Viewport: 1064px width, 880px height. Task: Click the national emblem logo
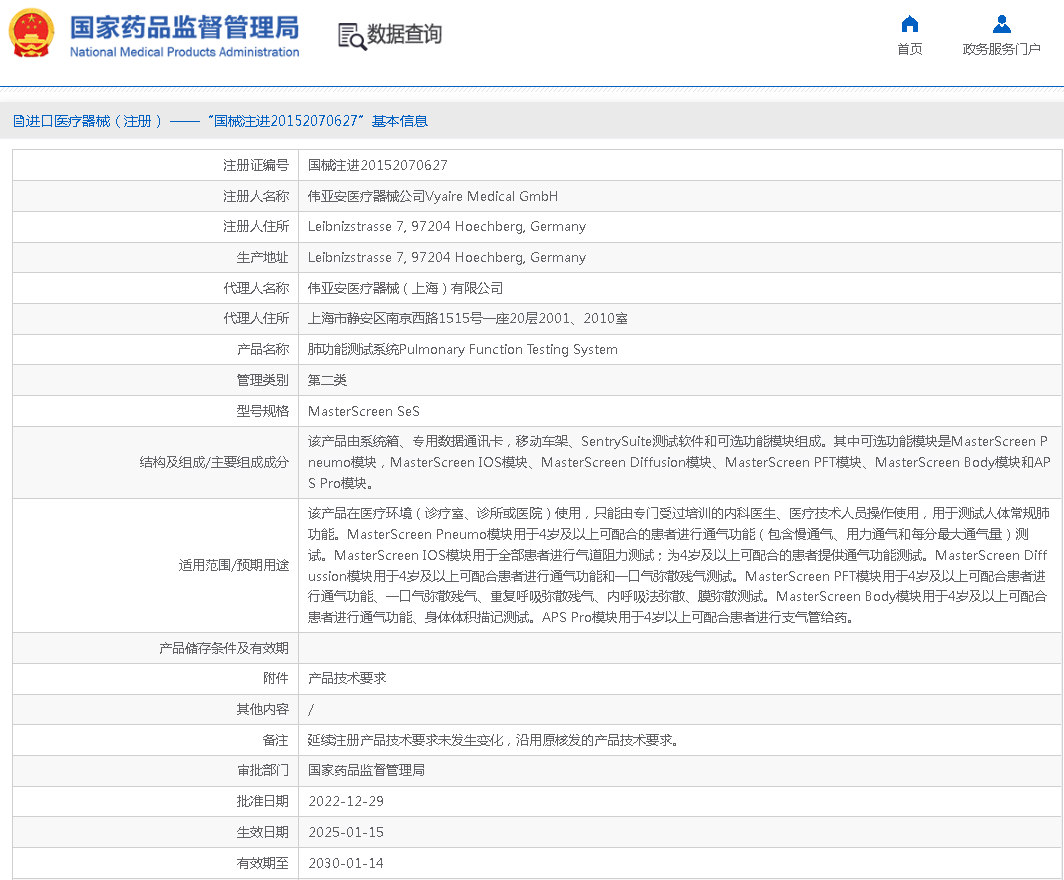[x=32, y=33]
